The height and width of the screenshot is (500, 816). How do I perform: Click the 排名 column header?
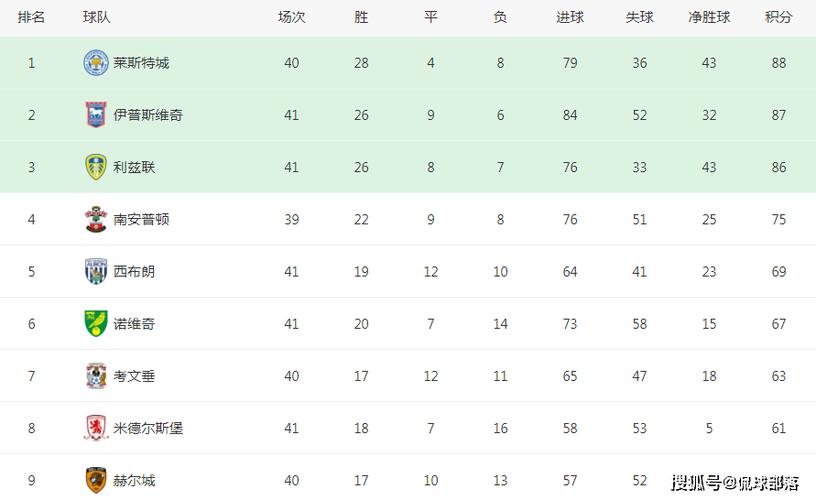(x=31, y=17)
